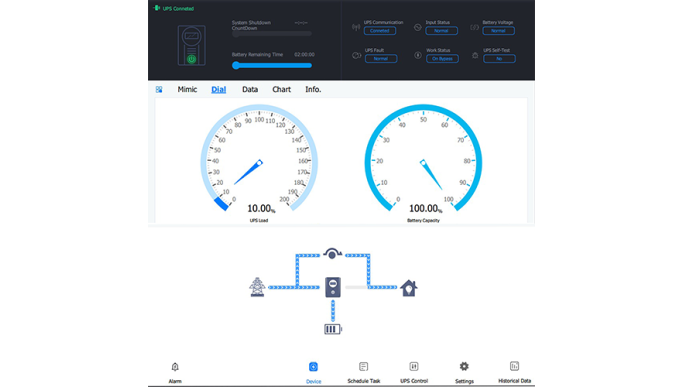Click the grid layout icon beside Mimic
The height and width of the screenshot is (387, 683).
pos(159,89)
